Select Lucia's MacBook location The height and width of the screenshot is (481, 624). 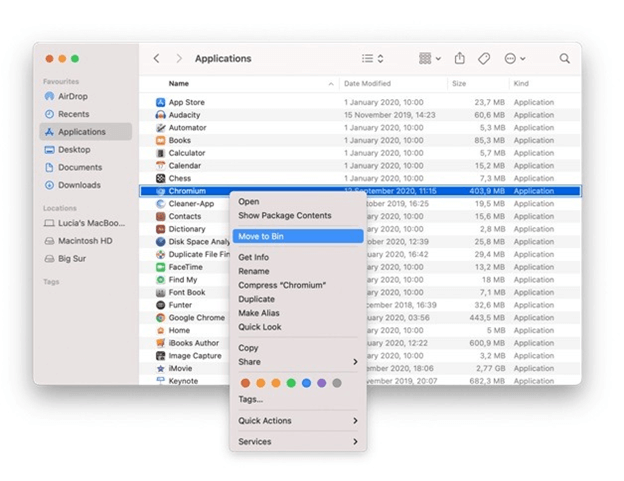tap(84, 223)
